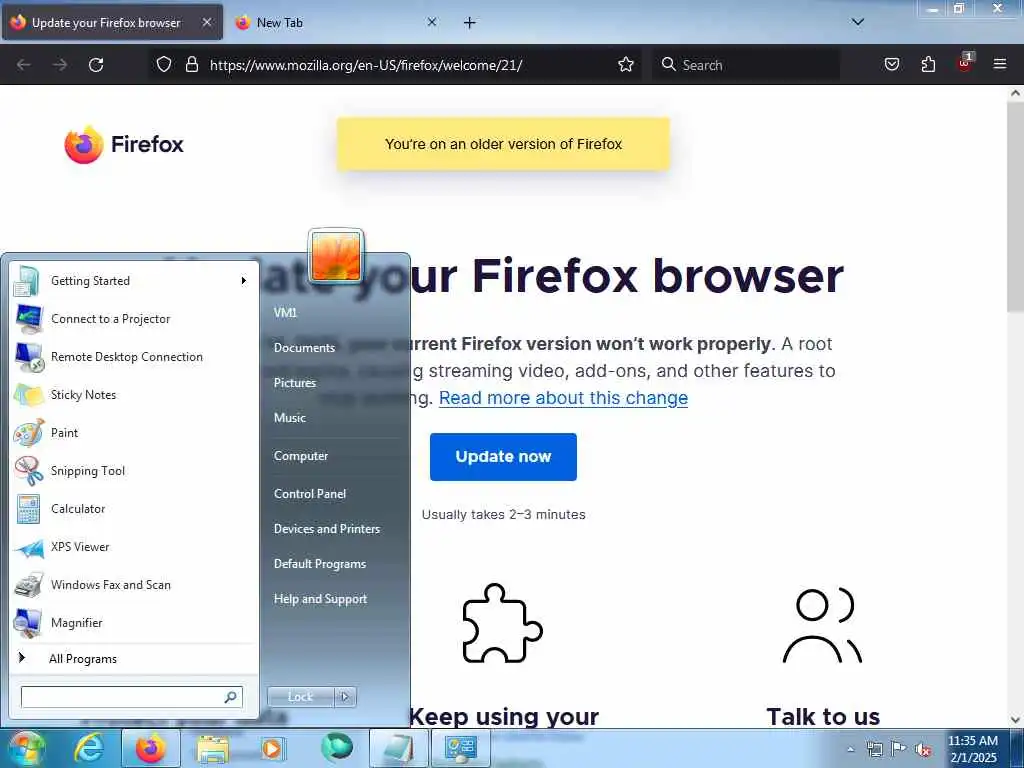
Task: Select the Update your Firefox browser tab
Action: pyautogui.click(x=112, y=22)
